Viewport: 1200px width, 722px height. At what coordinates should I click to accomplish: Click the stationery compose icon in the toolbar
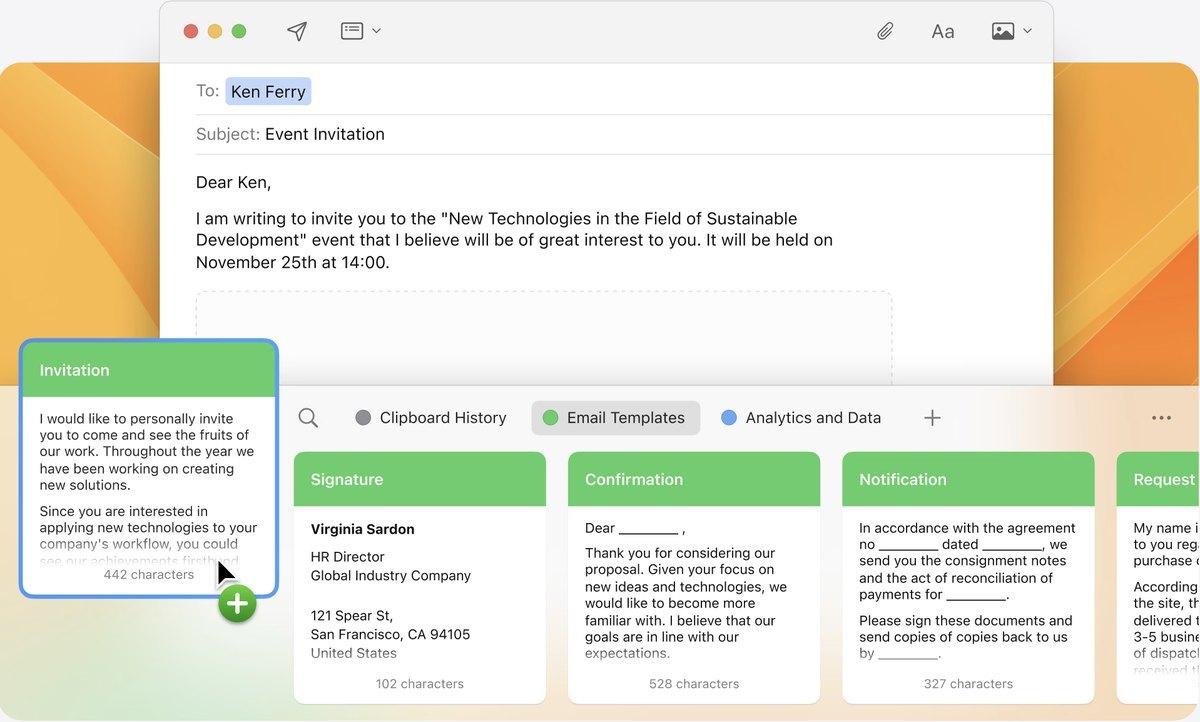[352, 30]
